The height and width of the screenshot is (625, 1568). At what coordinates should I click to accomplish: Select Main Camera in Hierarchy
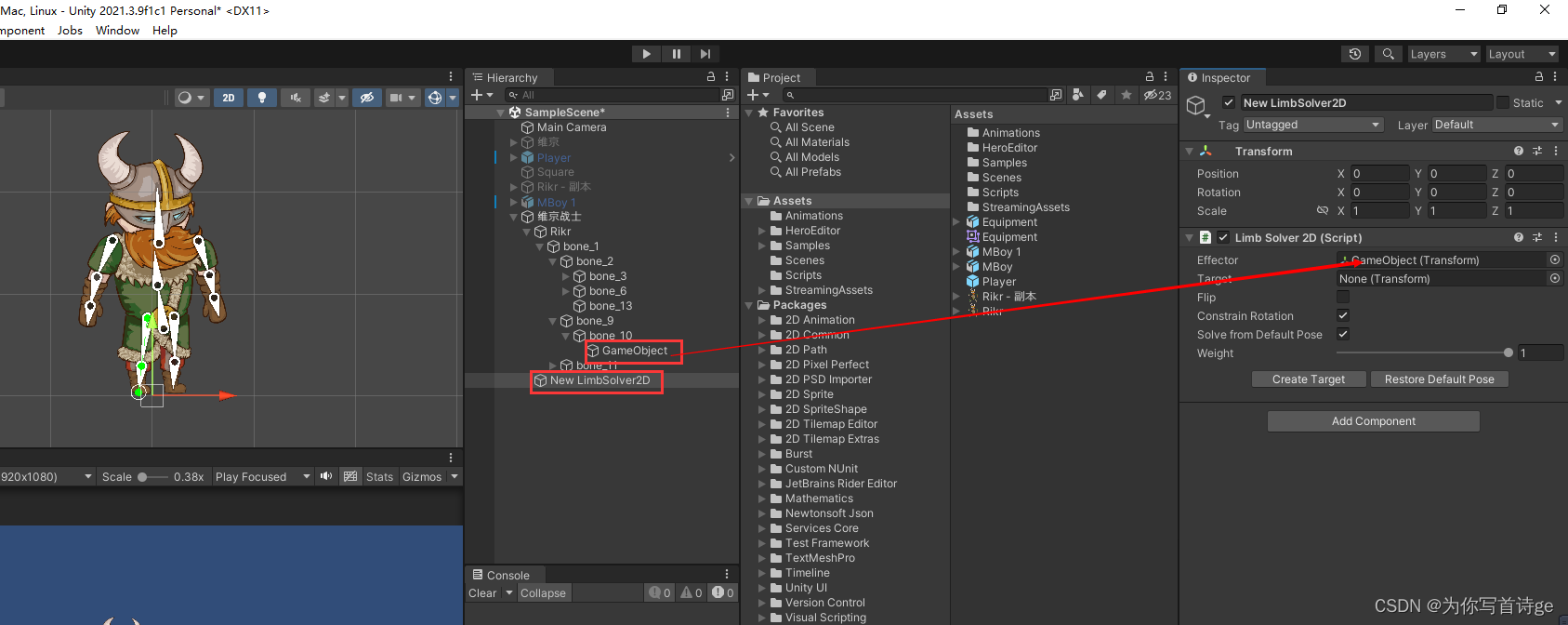[571, 127]
